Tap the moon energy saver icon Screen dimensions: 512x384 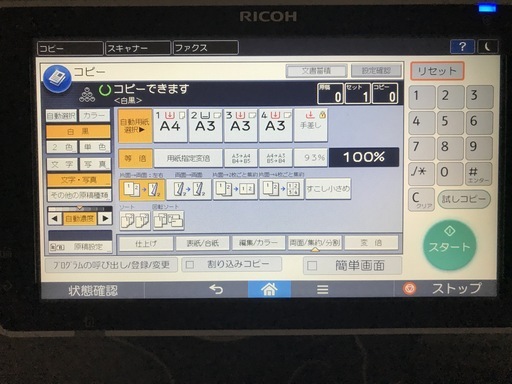click(488, 47)
